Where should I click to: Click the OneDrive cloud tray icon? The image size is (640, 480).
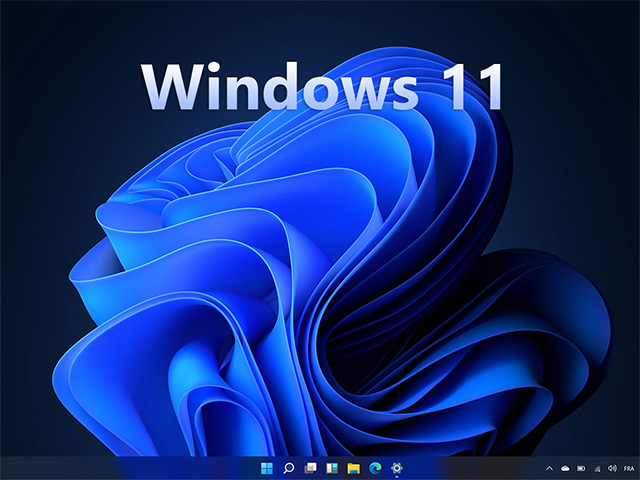point(565,469)
